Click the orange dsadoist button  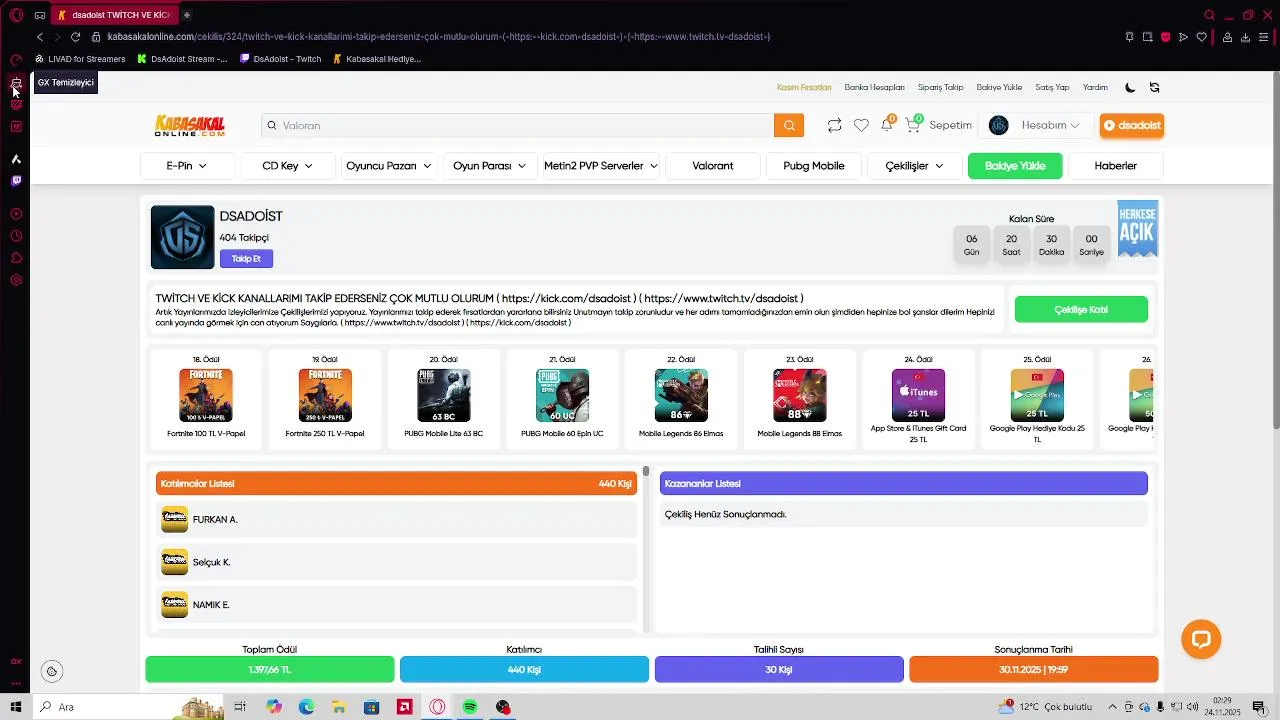(1132, 125)
